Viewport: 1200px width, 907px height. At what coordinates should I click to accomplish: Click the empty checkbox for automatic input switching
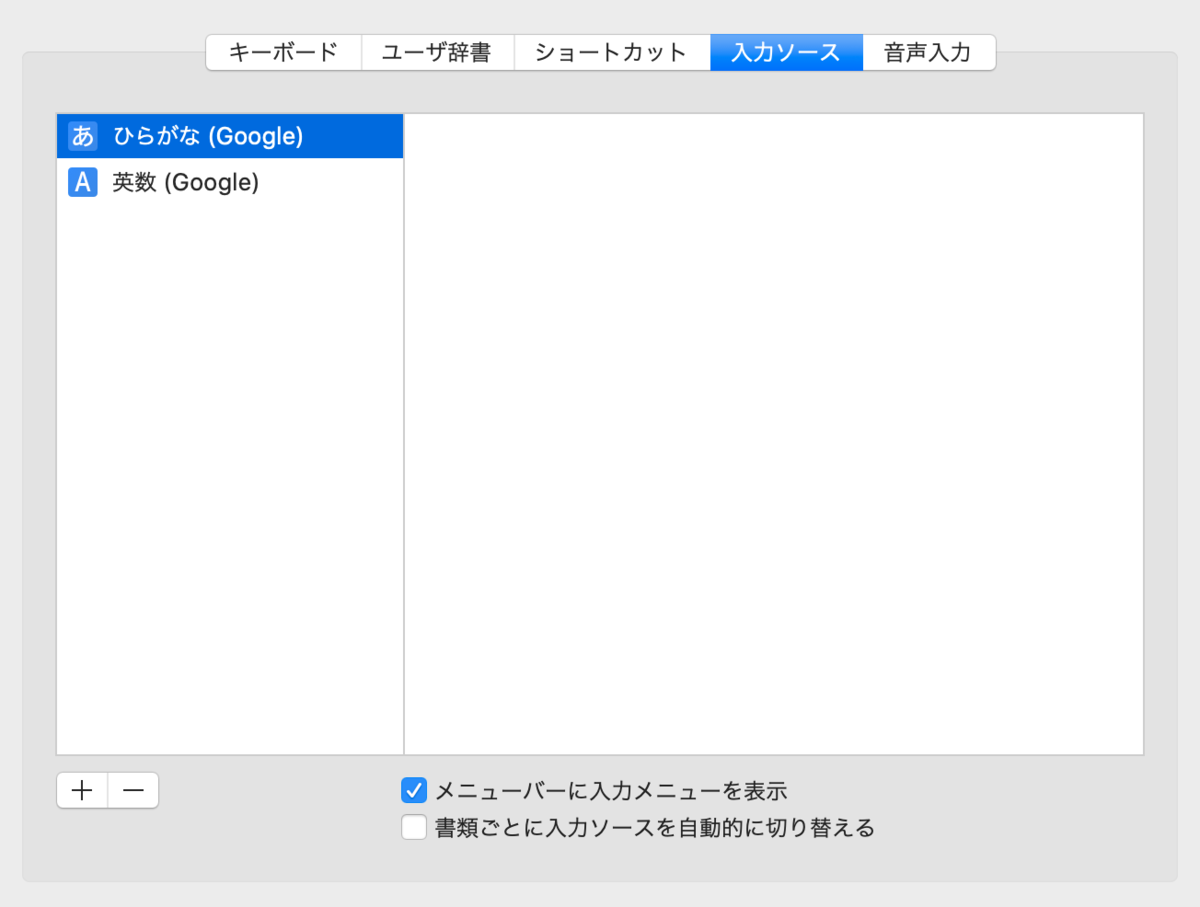point(413,828)
